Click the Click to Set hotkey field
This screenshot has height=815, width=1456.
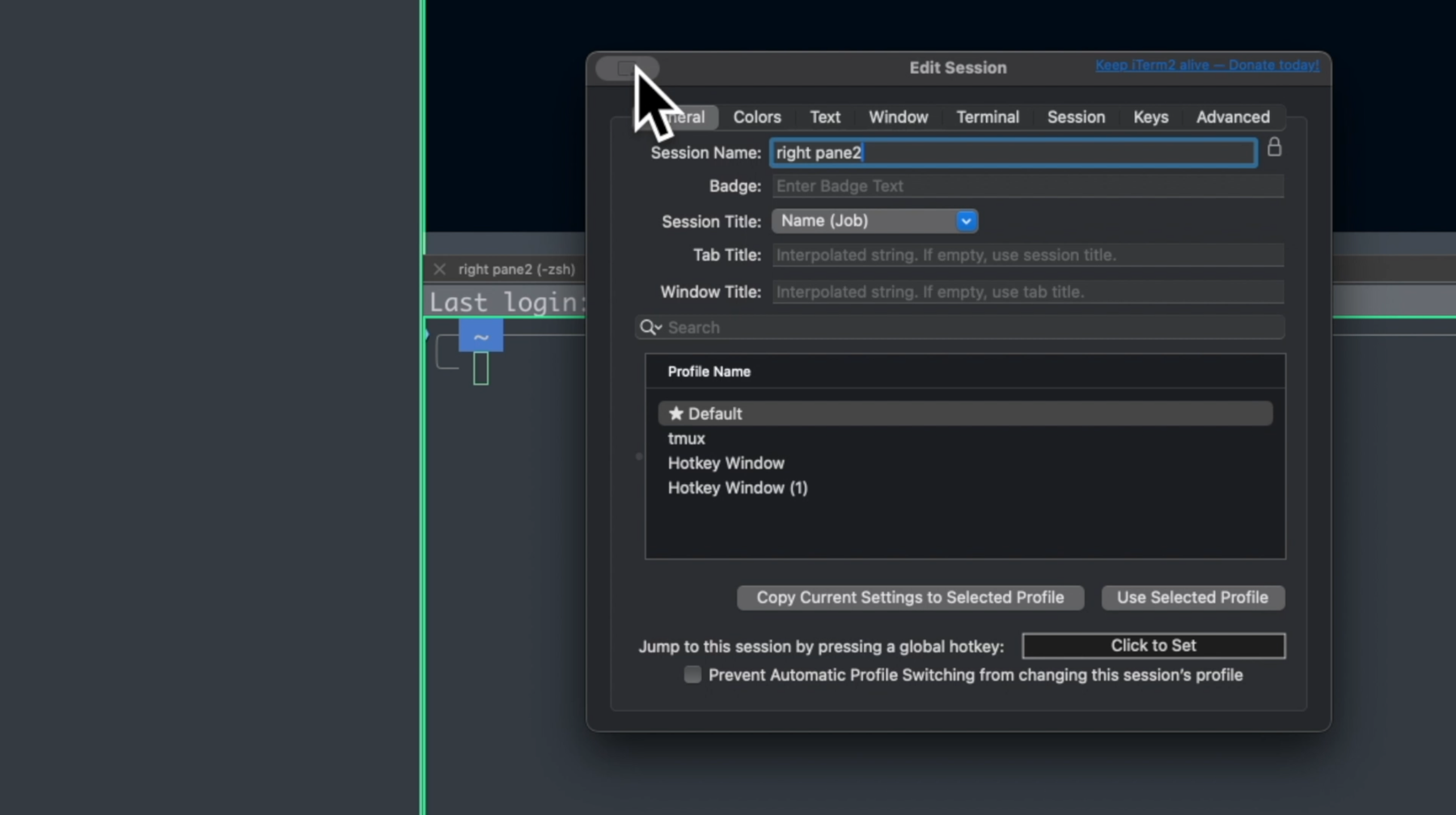pos(1153,646)
